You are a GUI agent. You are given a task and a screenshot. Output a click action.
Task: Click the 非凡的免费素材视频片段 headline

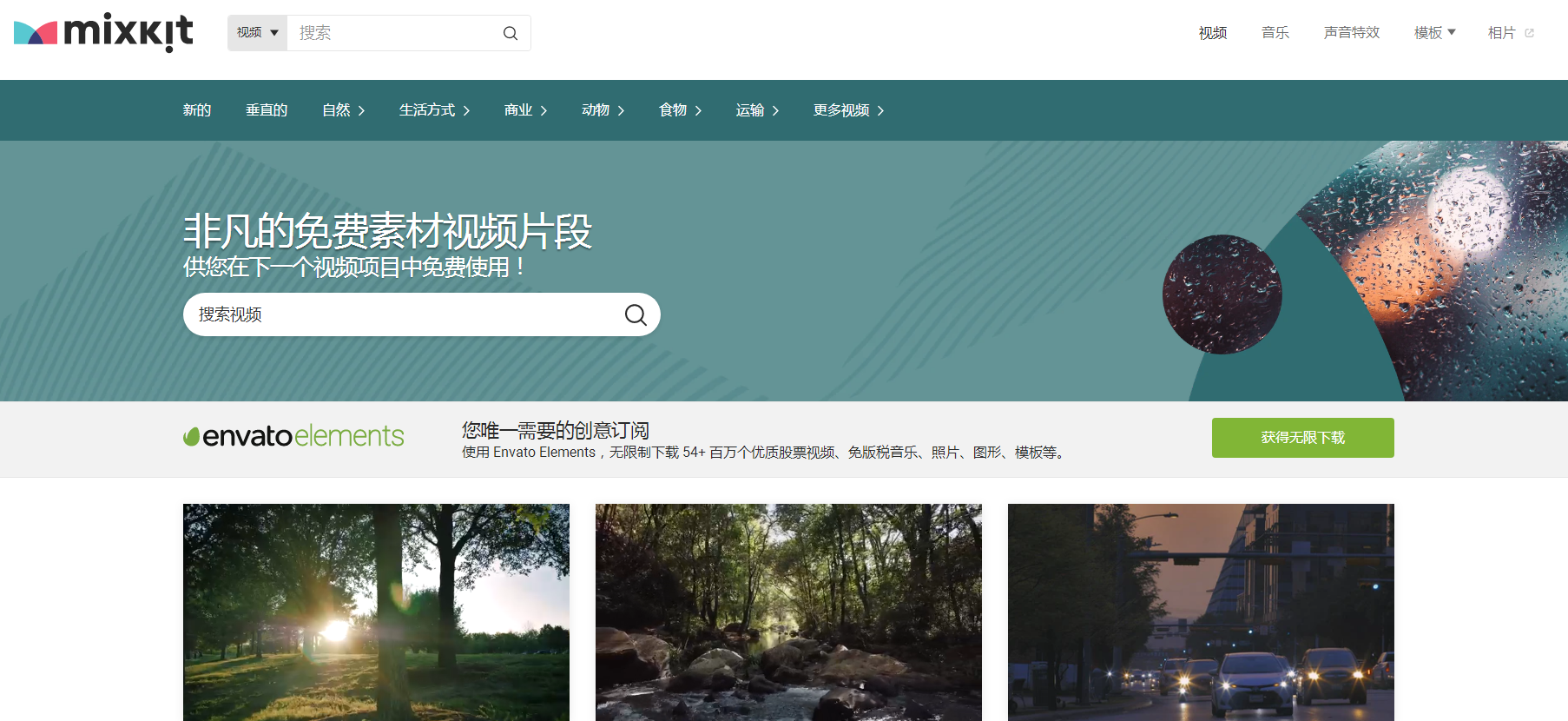pos(387,232)
